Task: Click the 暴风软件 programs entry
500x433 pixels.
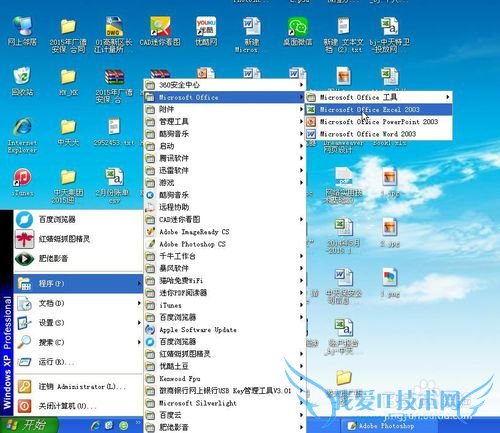Action: pyautogui.click(x=224, y=268)
